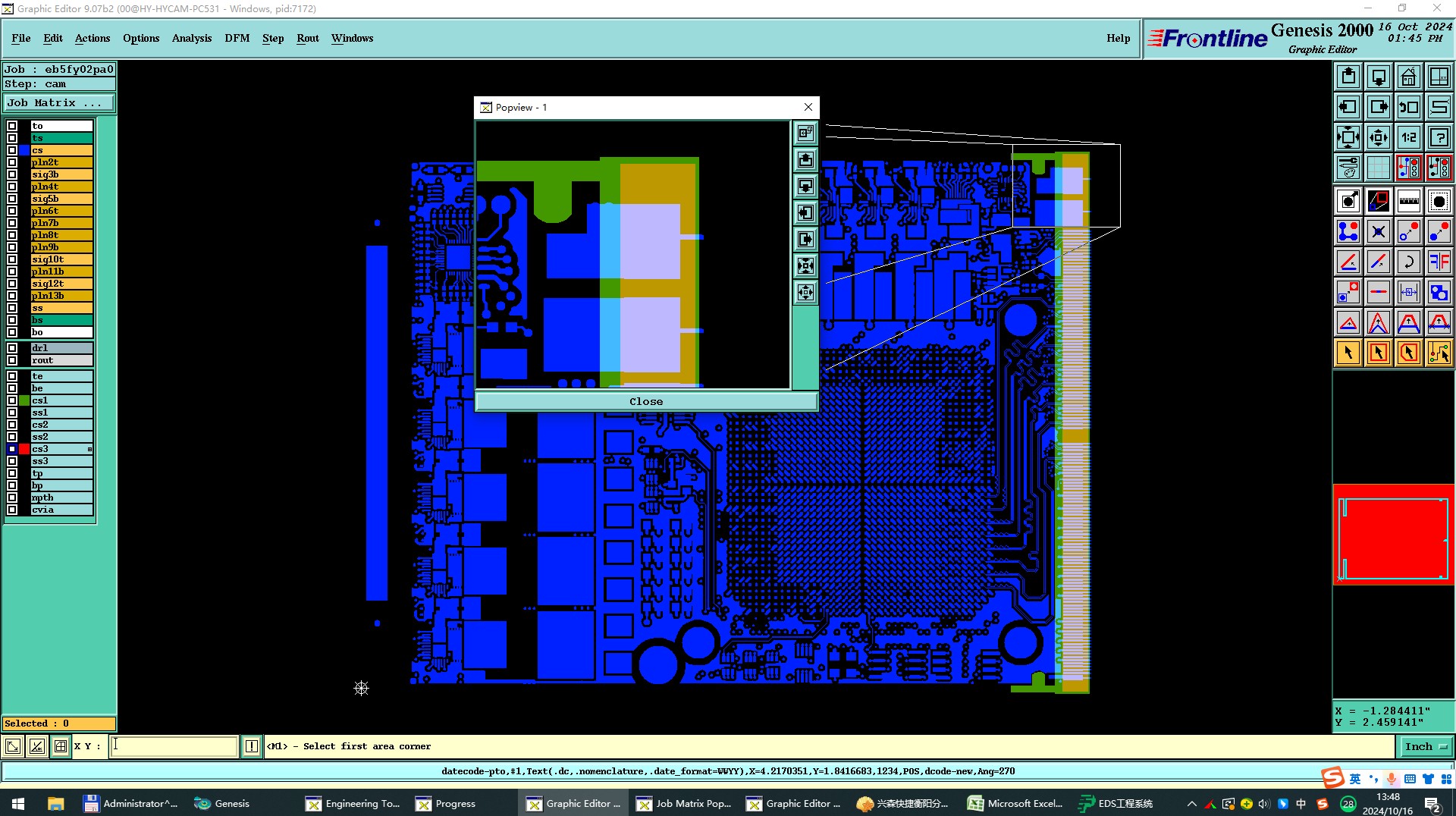The image size is (1456, 816).
Task: Open the Actions menu
Action: (x=93, y=39)
